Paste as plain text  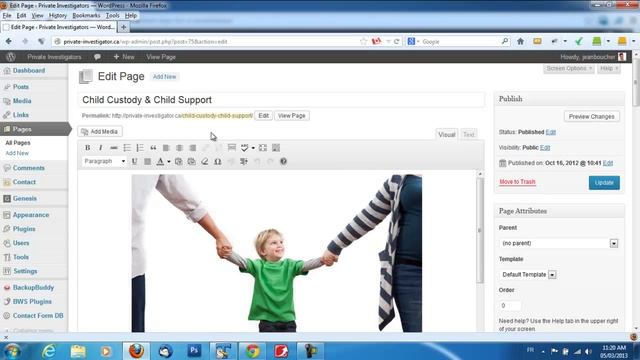click(x=178, y=162)
